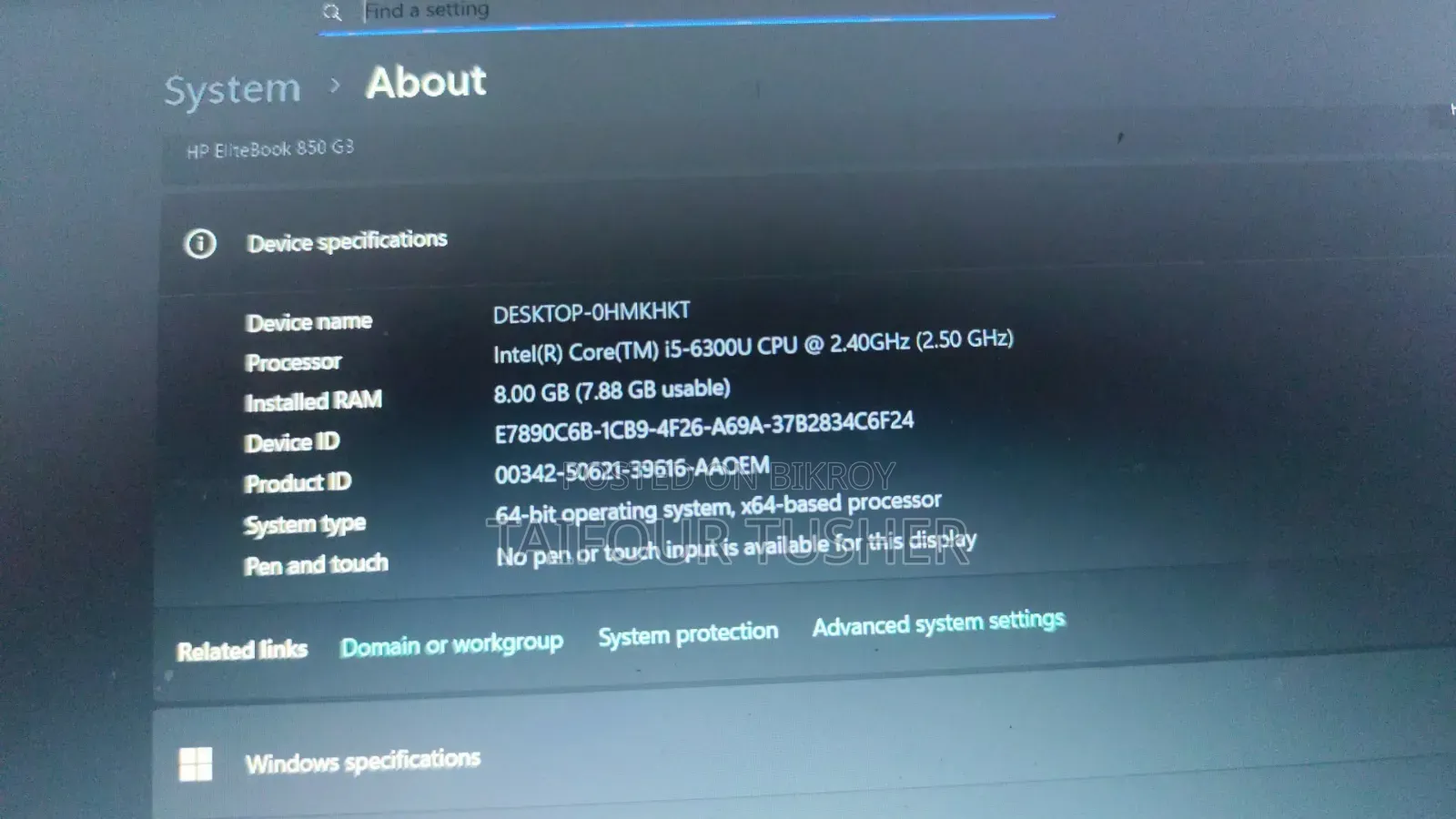The width and height of the screenshot is (1456, 819).
Task: Click the Related links label
Action: (242, 651)
